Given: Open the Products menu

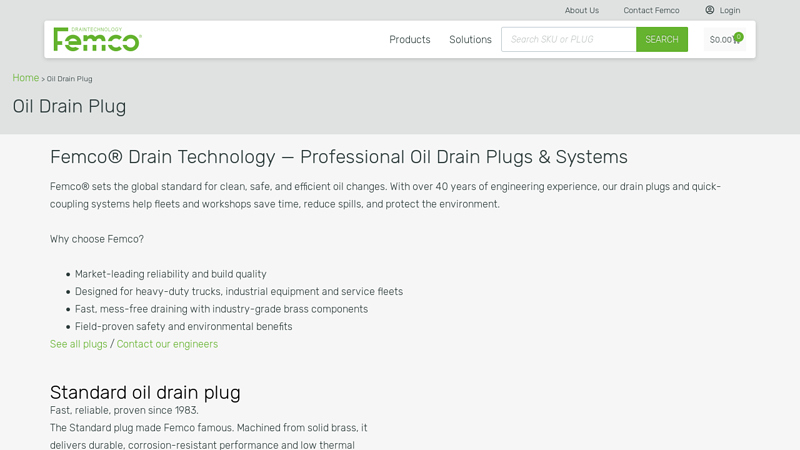Looking at the screenshot, I should tap(410, 39).
